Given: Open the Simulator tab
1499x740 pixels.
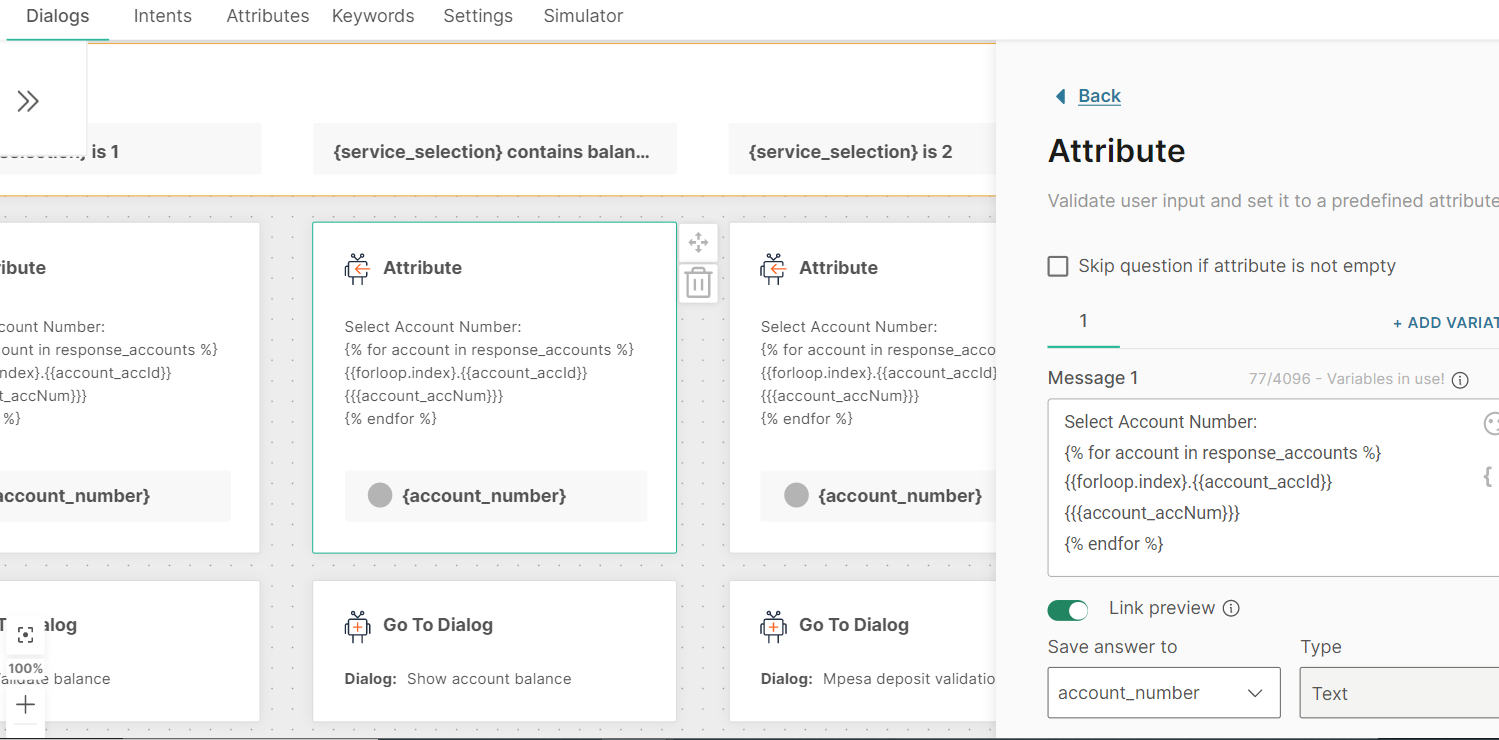Looking at the screenshot, I should tap(583, 16).
